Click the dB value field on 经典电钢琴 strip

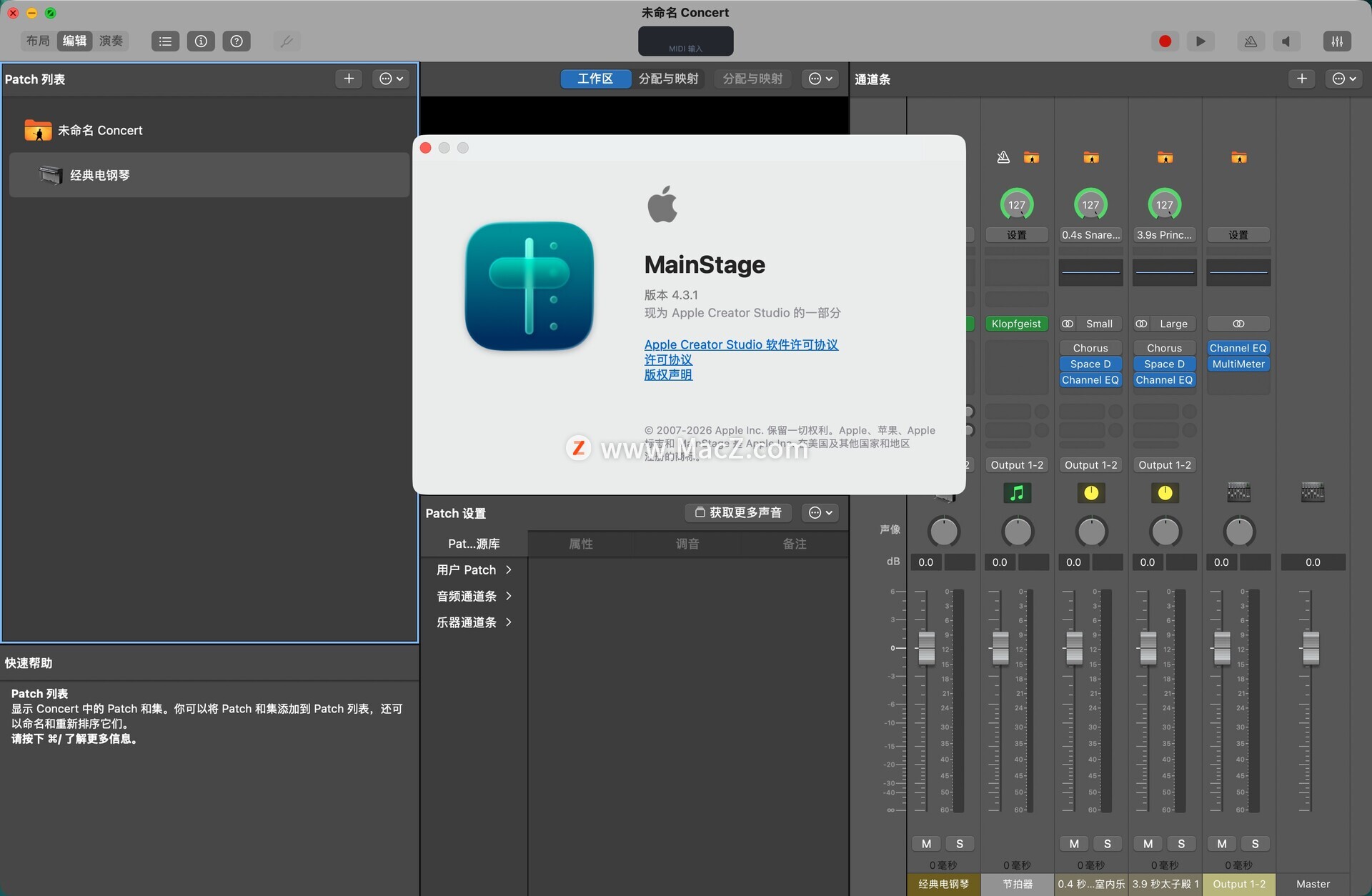[926, 562]
